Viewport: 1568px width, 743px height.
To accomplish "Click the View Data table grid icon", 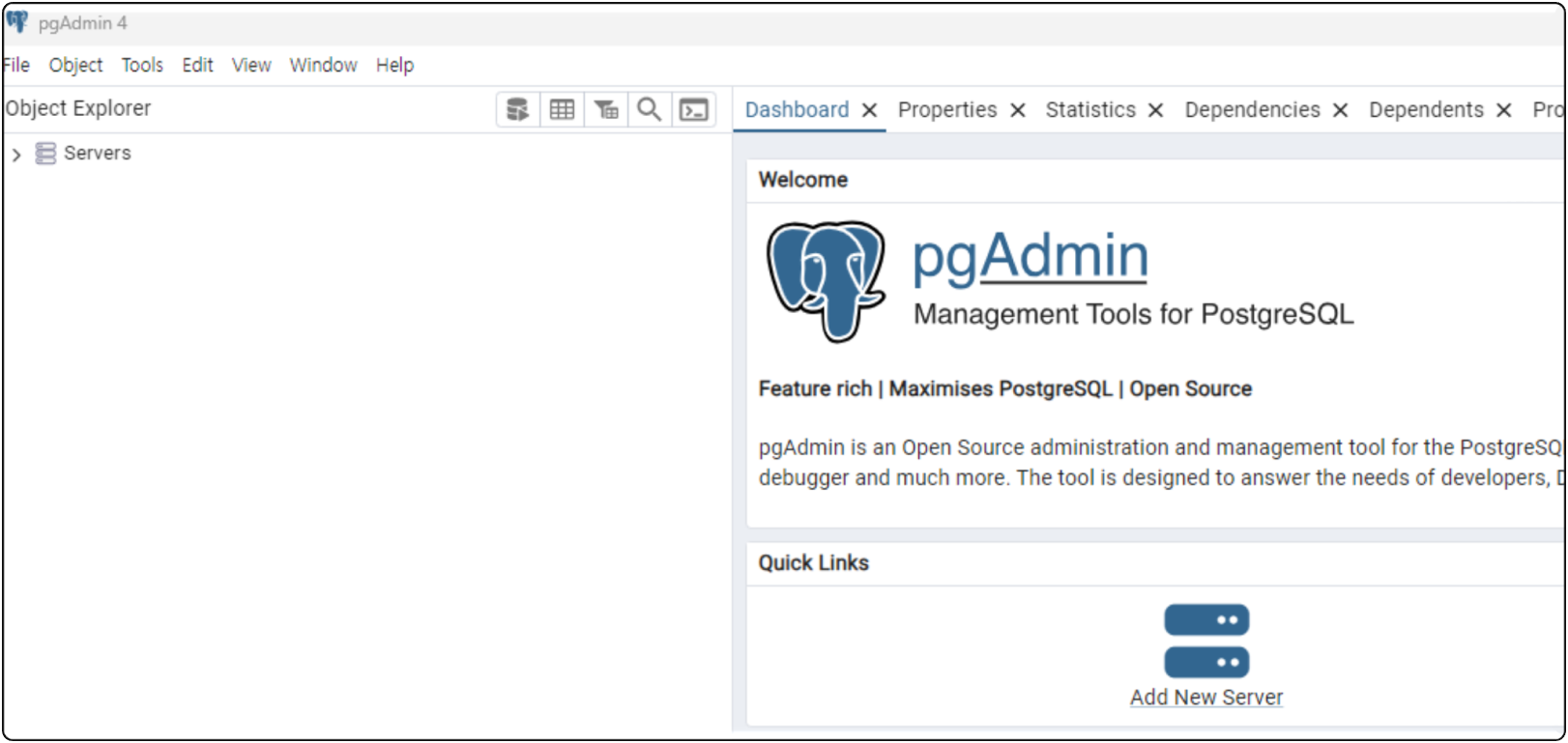I will 562,110.
